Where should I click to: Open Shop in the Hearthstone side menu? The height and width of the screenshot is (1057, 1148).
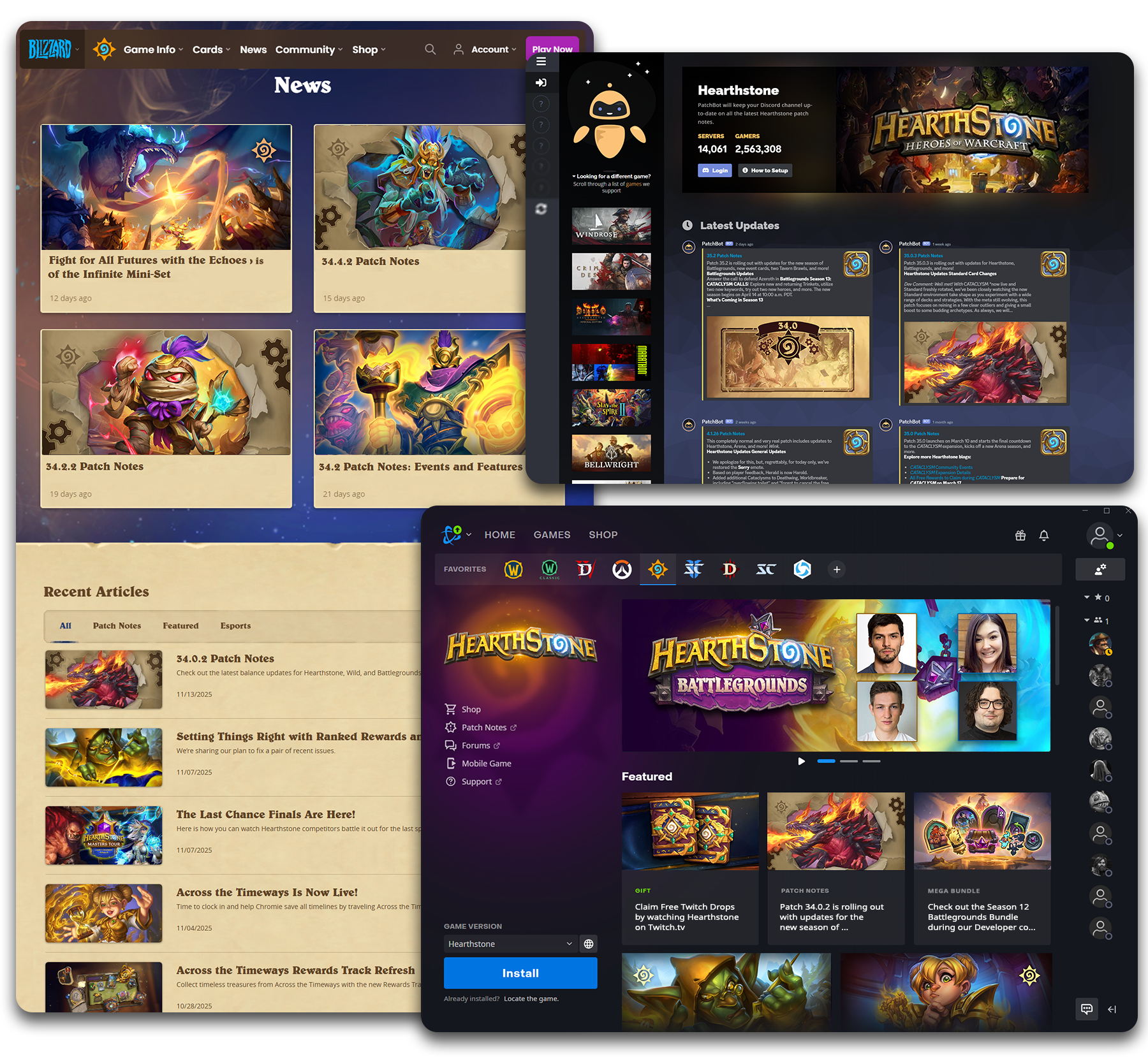[464, 709]
